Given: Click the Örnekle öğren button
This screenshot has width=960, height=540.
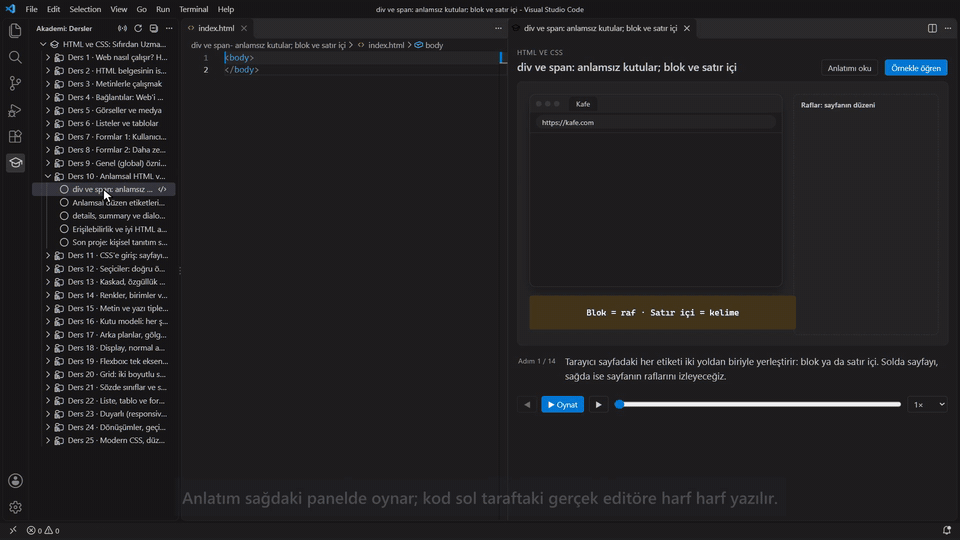Looking at the screenshot, I should [x=916, y=68].
